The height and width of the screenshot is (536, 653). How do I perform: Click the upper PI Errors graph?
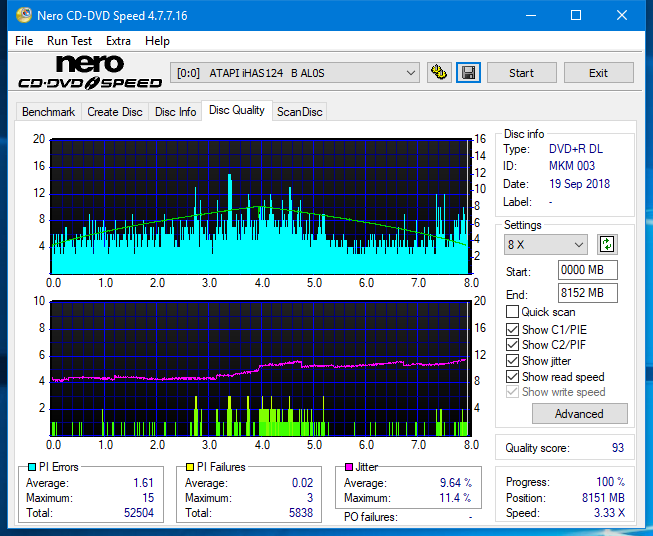coord(261,207)
